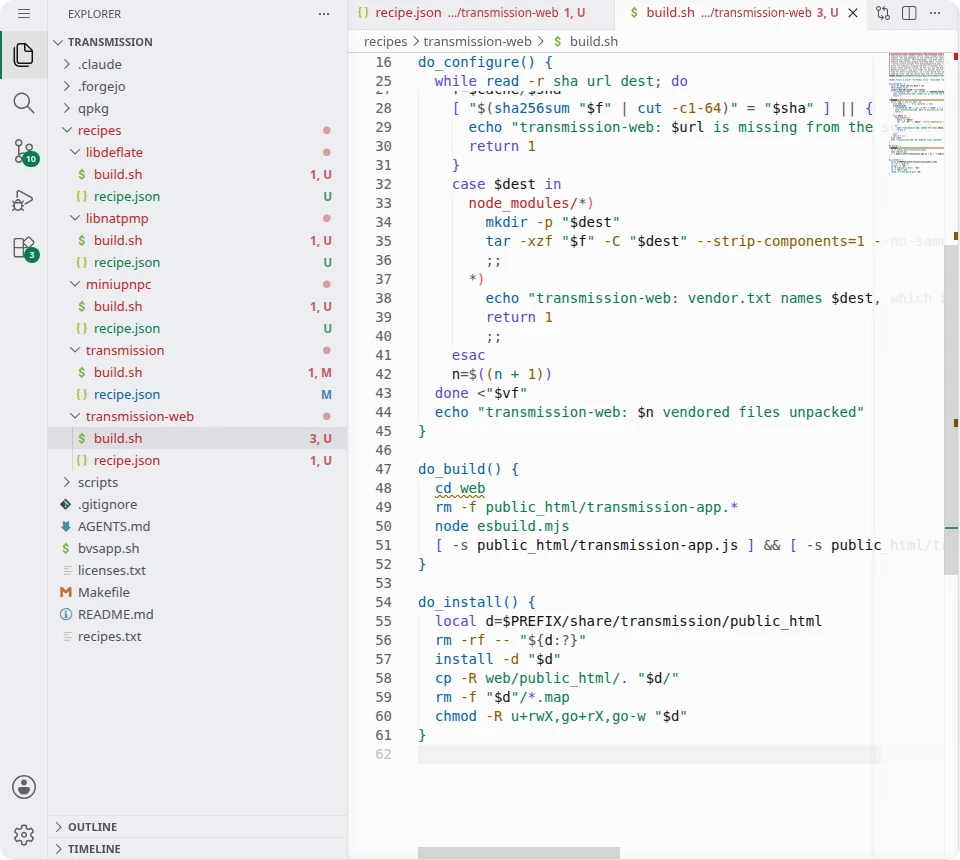Image resolution: width=960 pixels, height=860 pixels.
Task: Open the bvsapp.sh file
Action: pyautogui.click(x=197, y=548)
